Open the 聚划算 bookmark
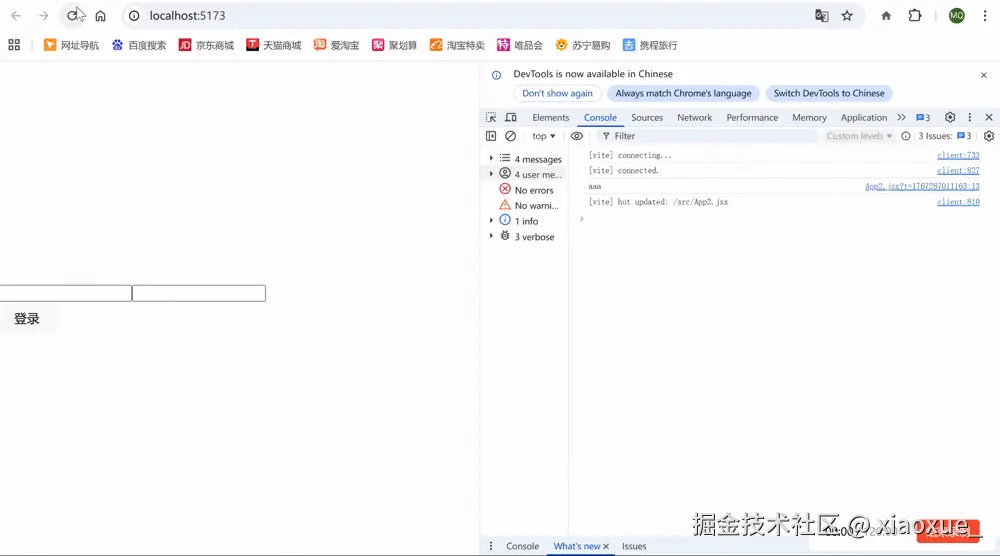 tap(394, 45)
